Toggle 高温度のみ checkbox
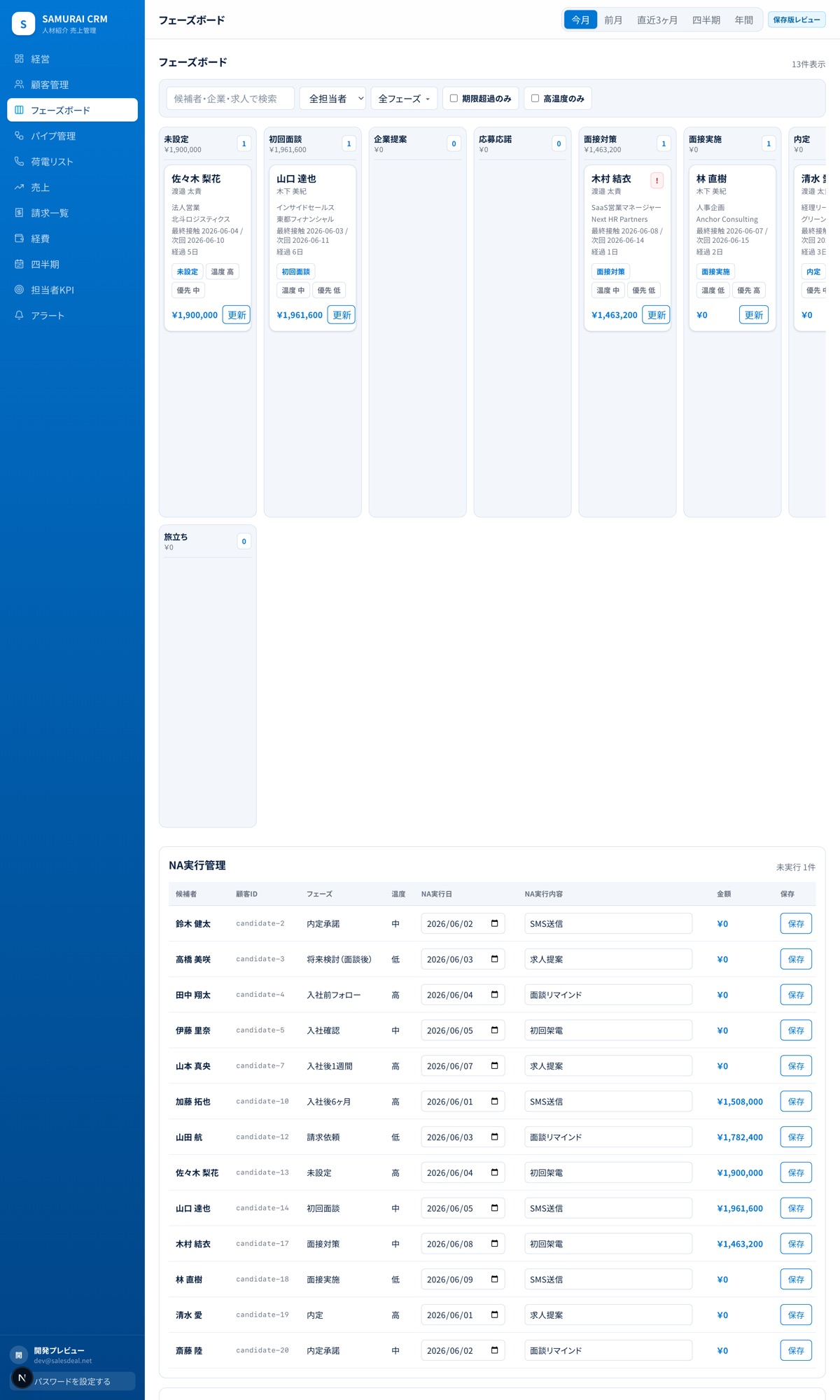 click(x=535, y=98)
